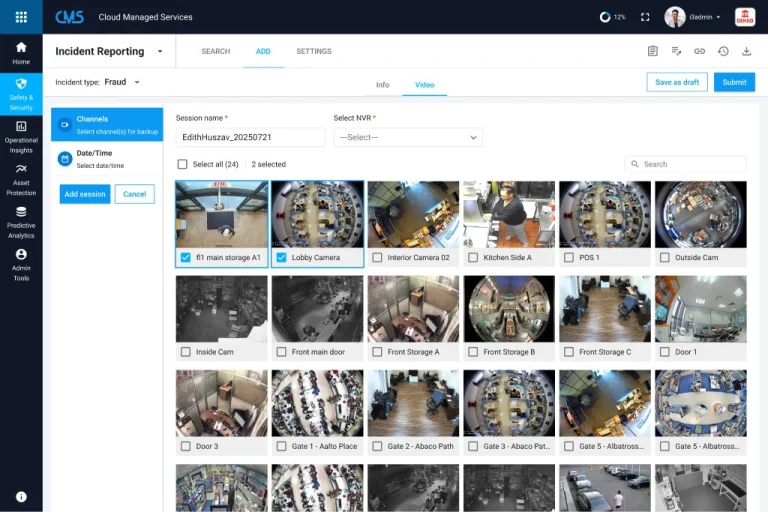This screenshot has height=512, width=768.
Task: Open Predictive Analytics in sidebar
Action: (x=21, y=220)
